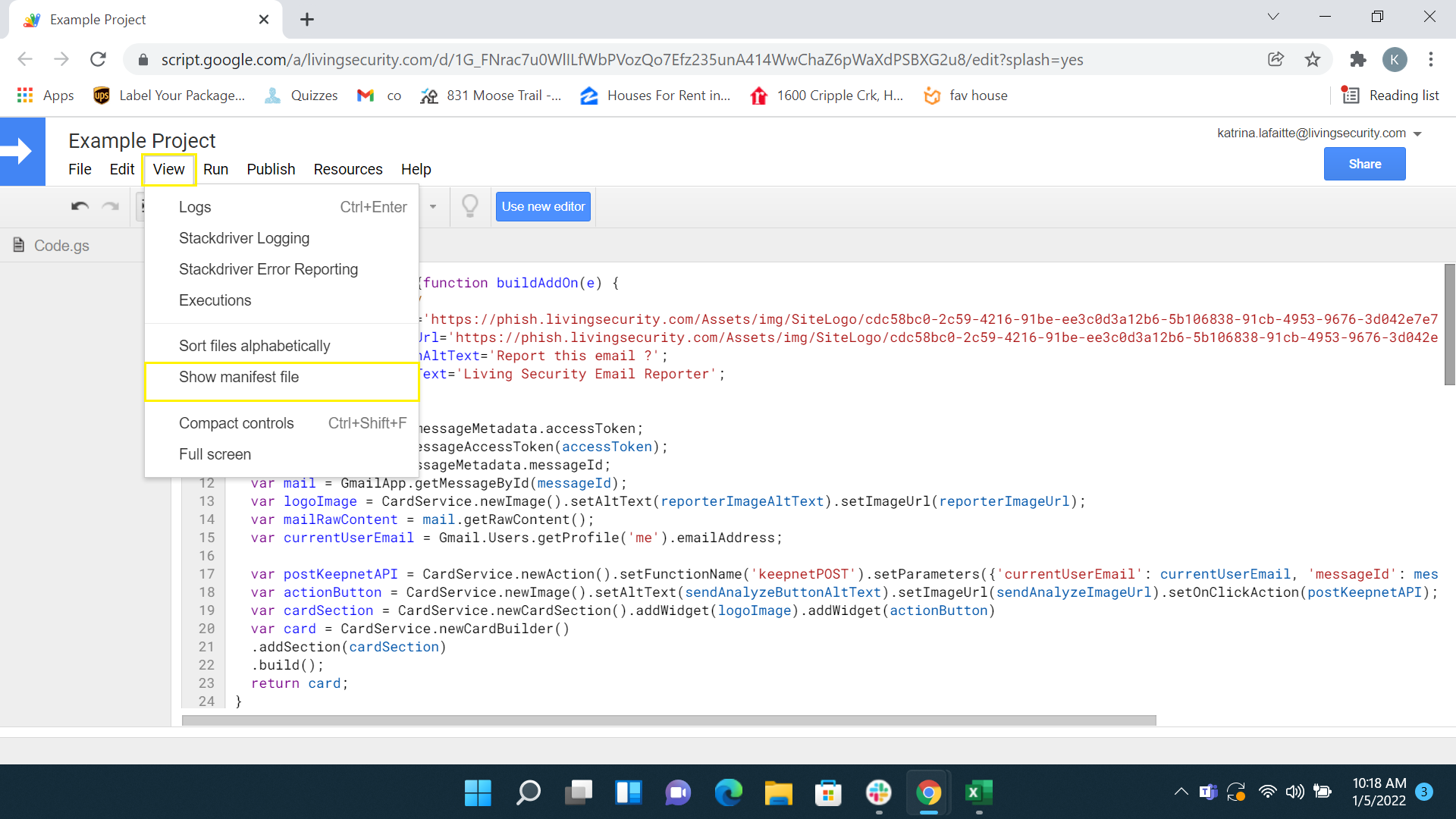Bookmark this page with the star icon
The width and height of the screenshot is (1456, 819).
[1313, 59]
